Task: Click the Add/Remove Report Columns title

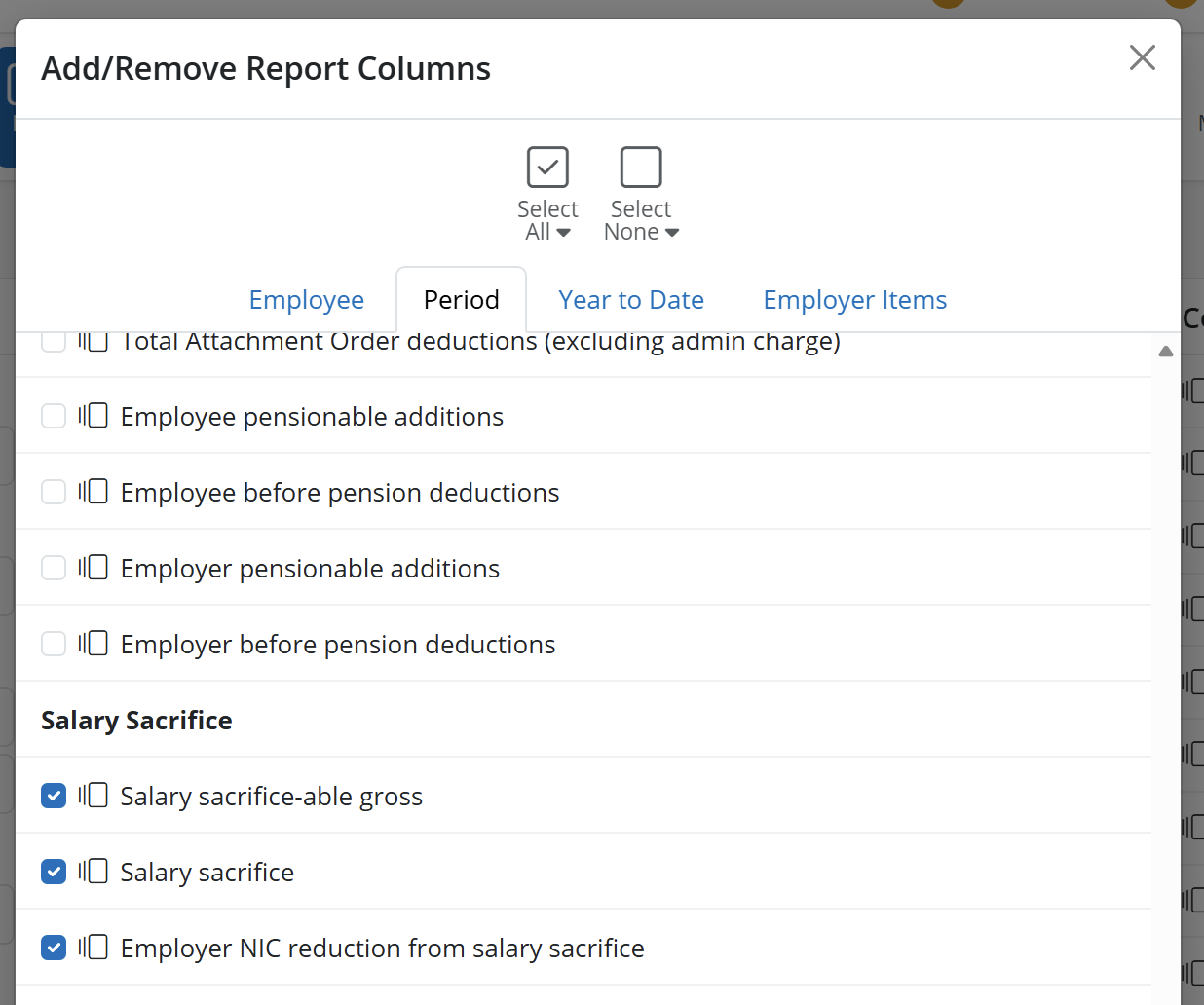Action: point(266,69)
